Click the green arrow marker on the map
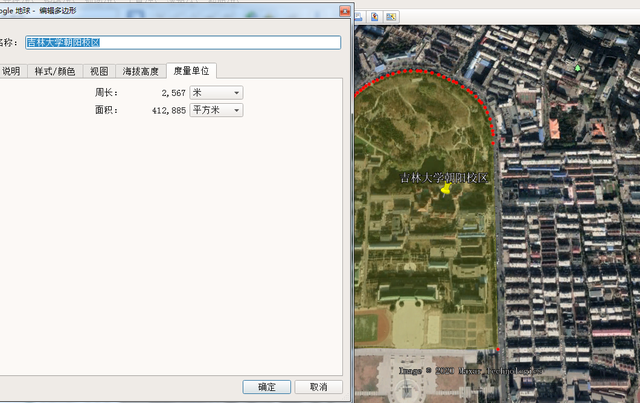 tap(577, 68)
